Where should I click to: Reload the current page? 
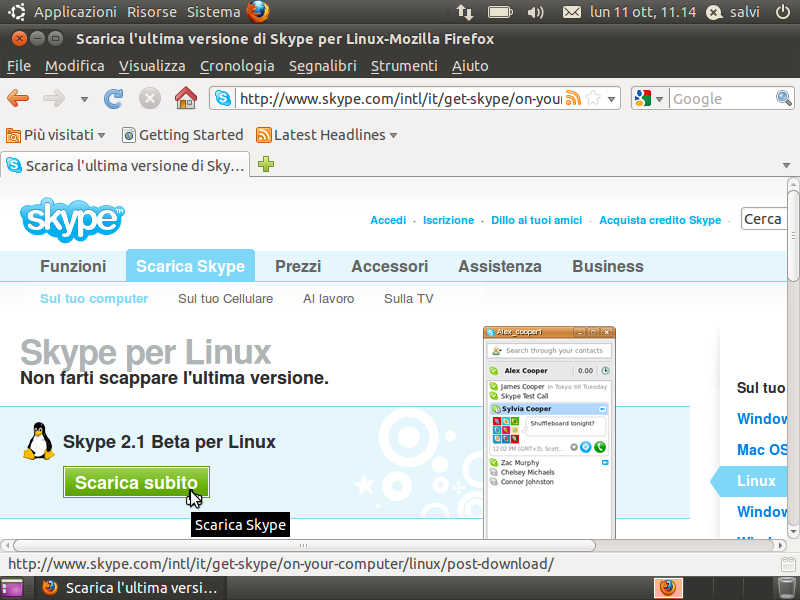coord(113,98)
